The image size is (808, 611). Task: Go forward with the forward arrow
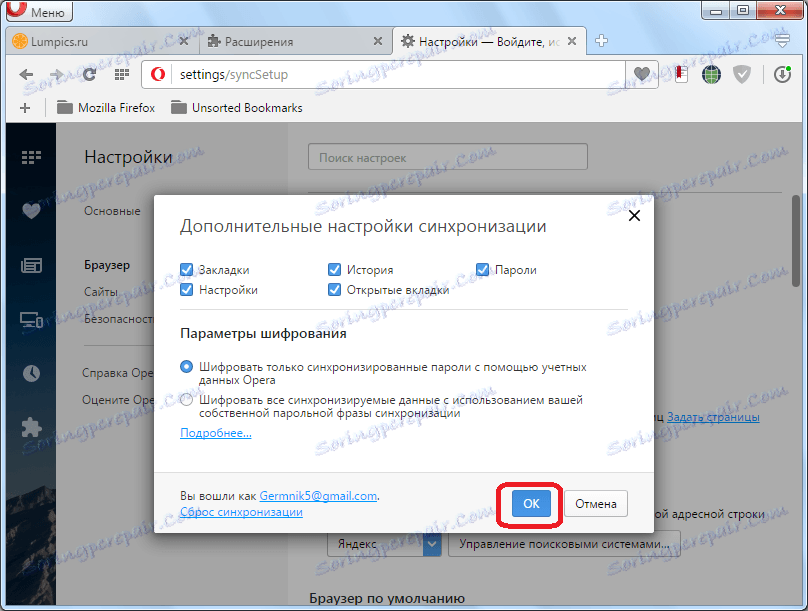[56, 75]
